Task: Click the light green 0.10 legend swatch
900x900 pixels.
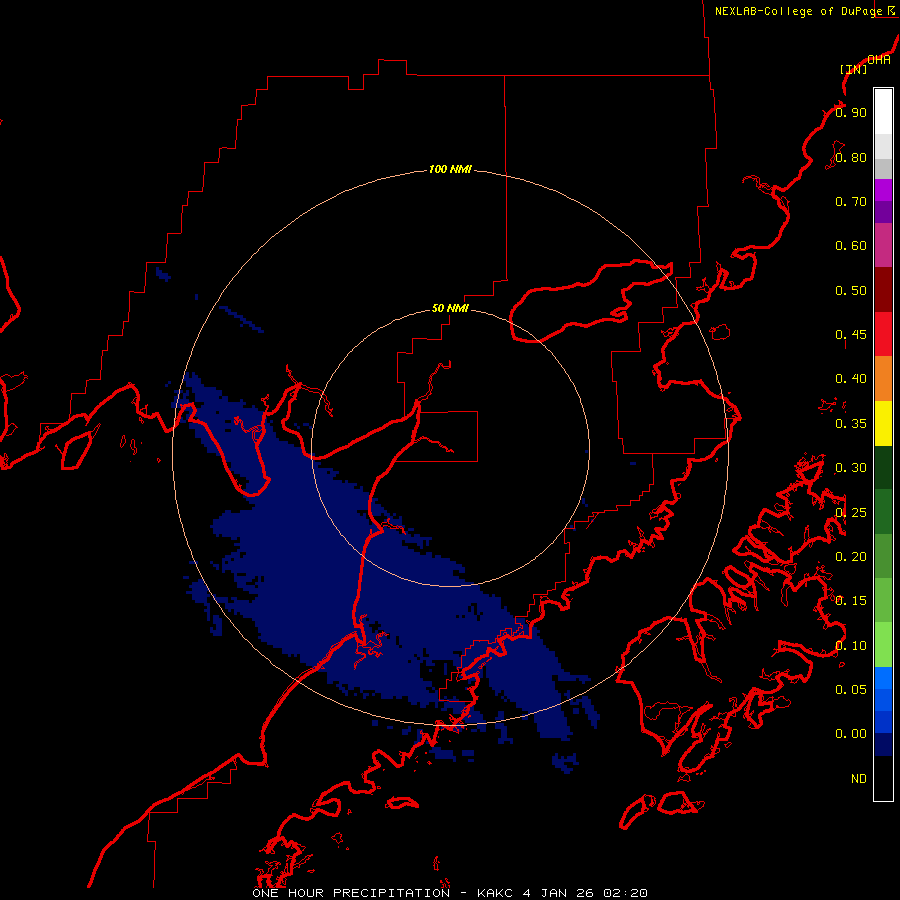Action: pyautogui.click(x=883, y=645)
